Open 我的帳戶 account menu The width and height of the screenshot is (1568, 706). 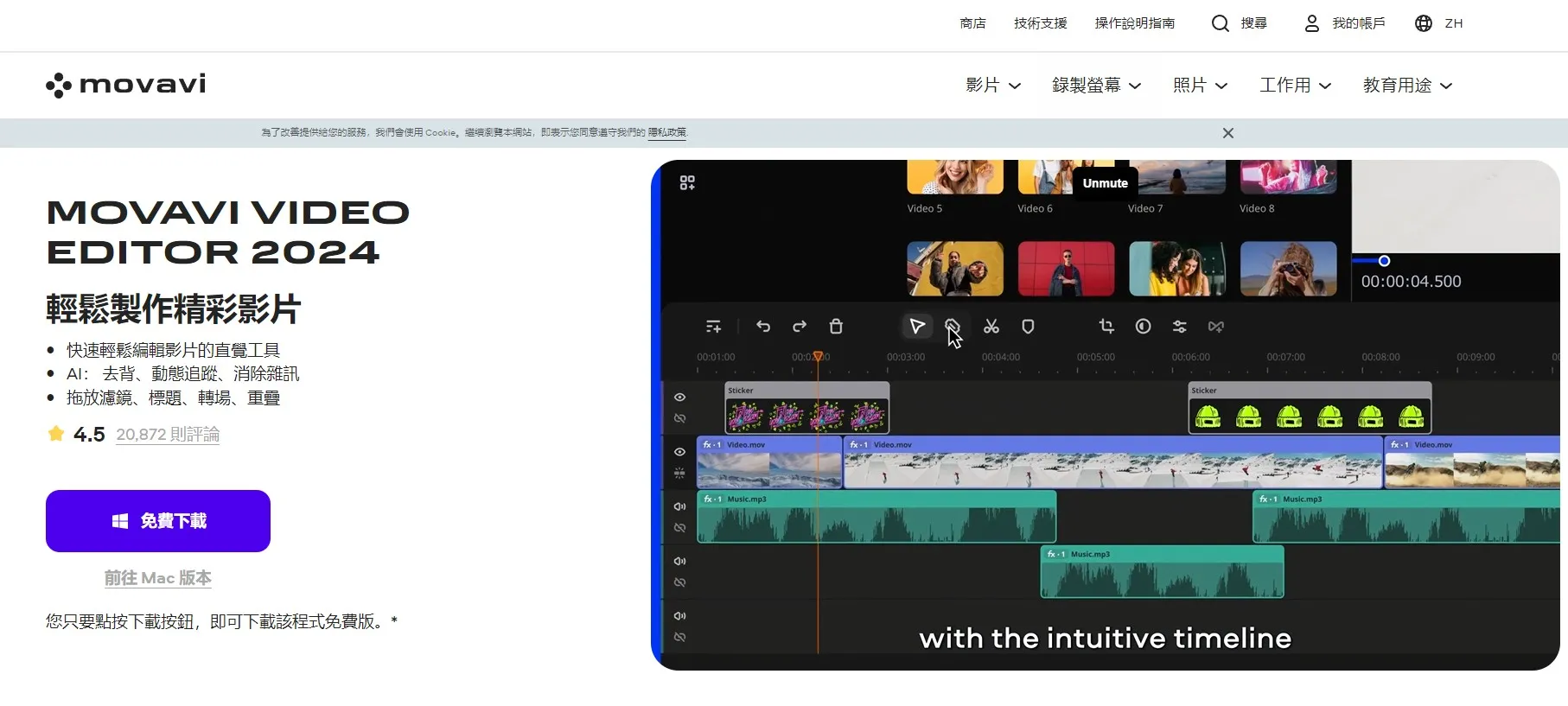tap(1359, 23)
